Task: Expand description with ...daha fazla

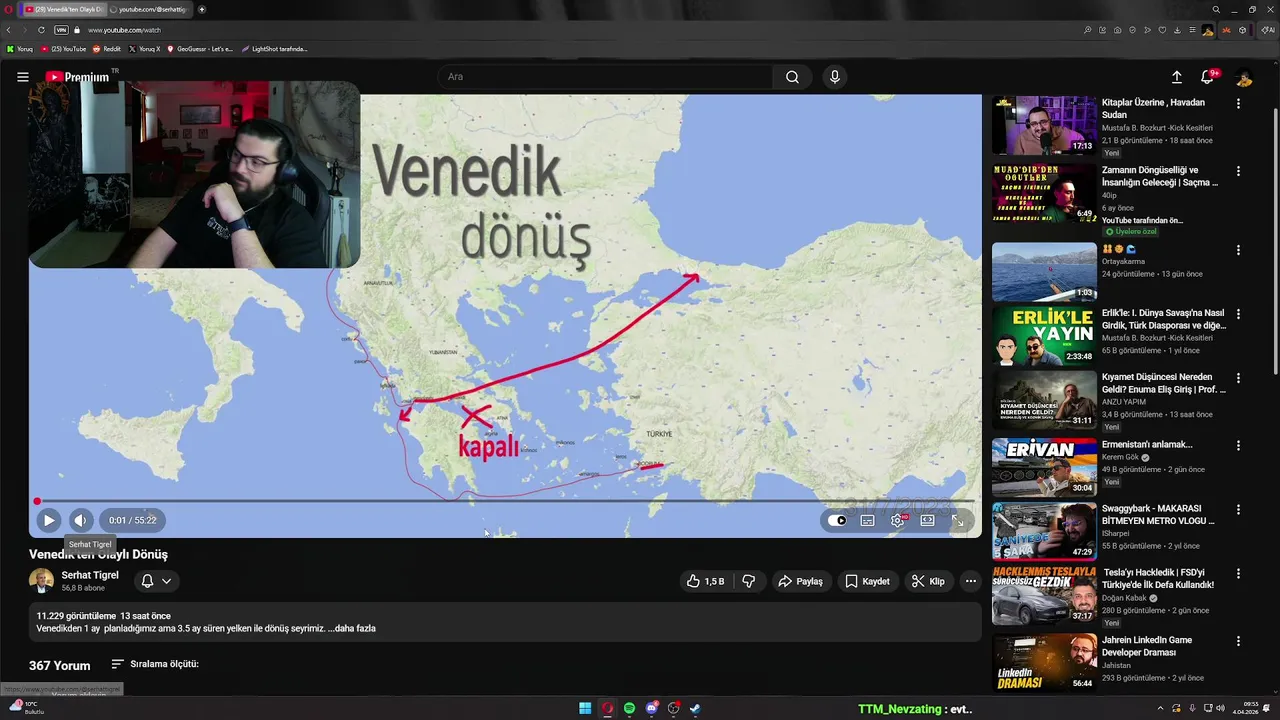Action: 352,628
